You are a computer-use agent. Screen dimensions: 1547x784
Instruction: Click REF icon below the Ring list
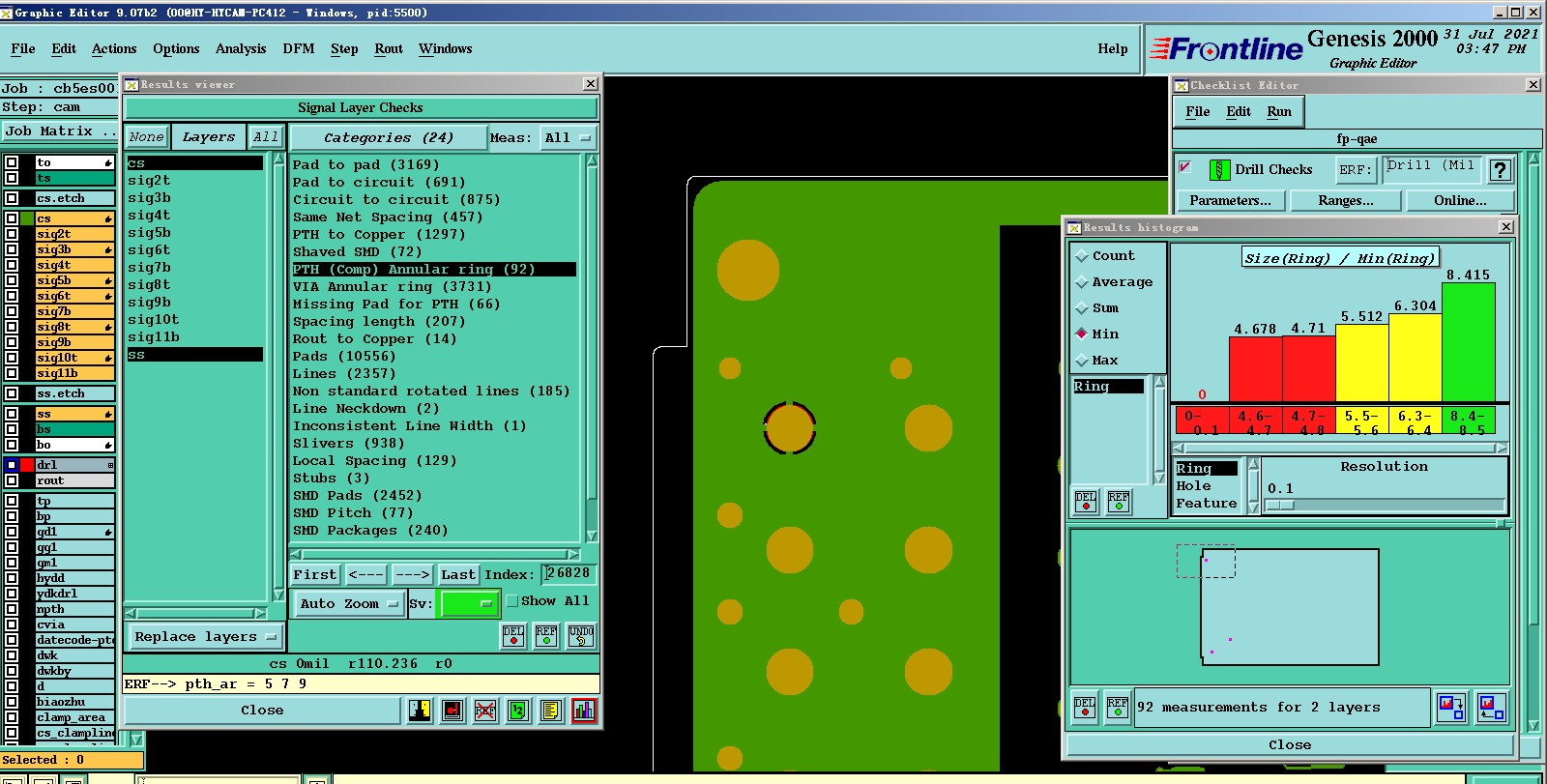(x=1119, y=502)
